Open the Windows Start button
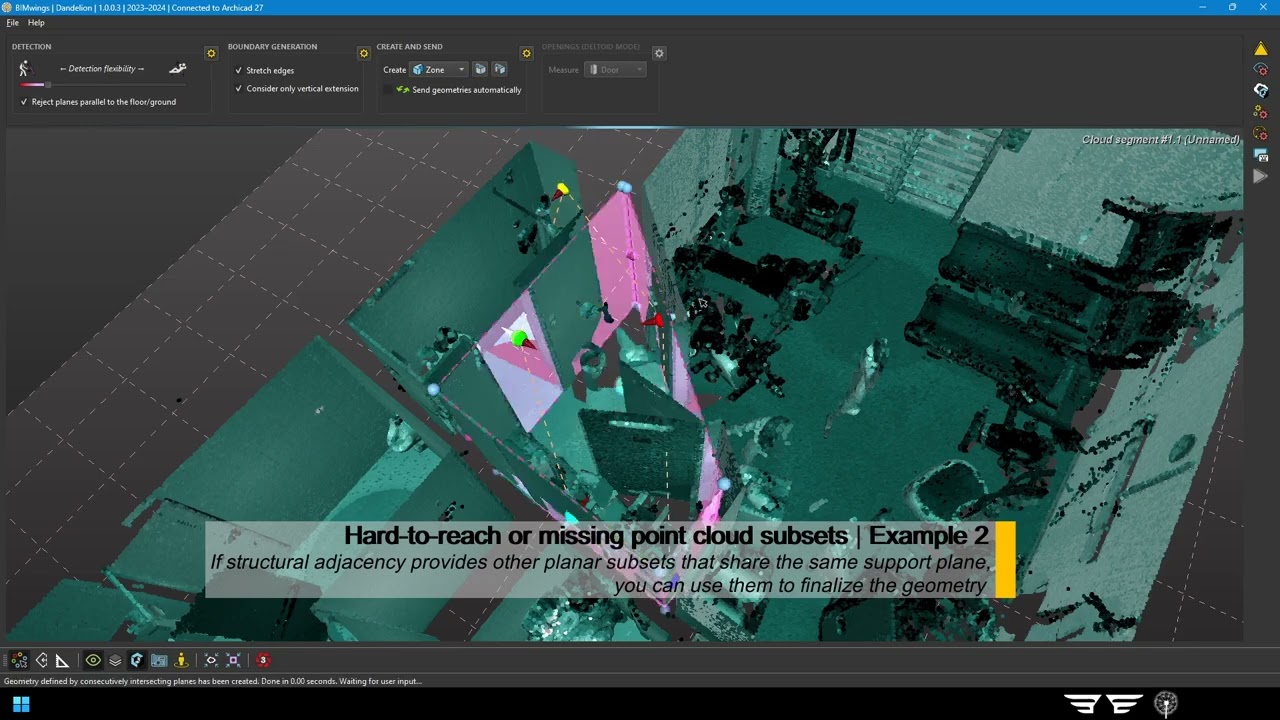This screenshot has width=1280, height=720. click(x=21, y=704)
